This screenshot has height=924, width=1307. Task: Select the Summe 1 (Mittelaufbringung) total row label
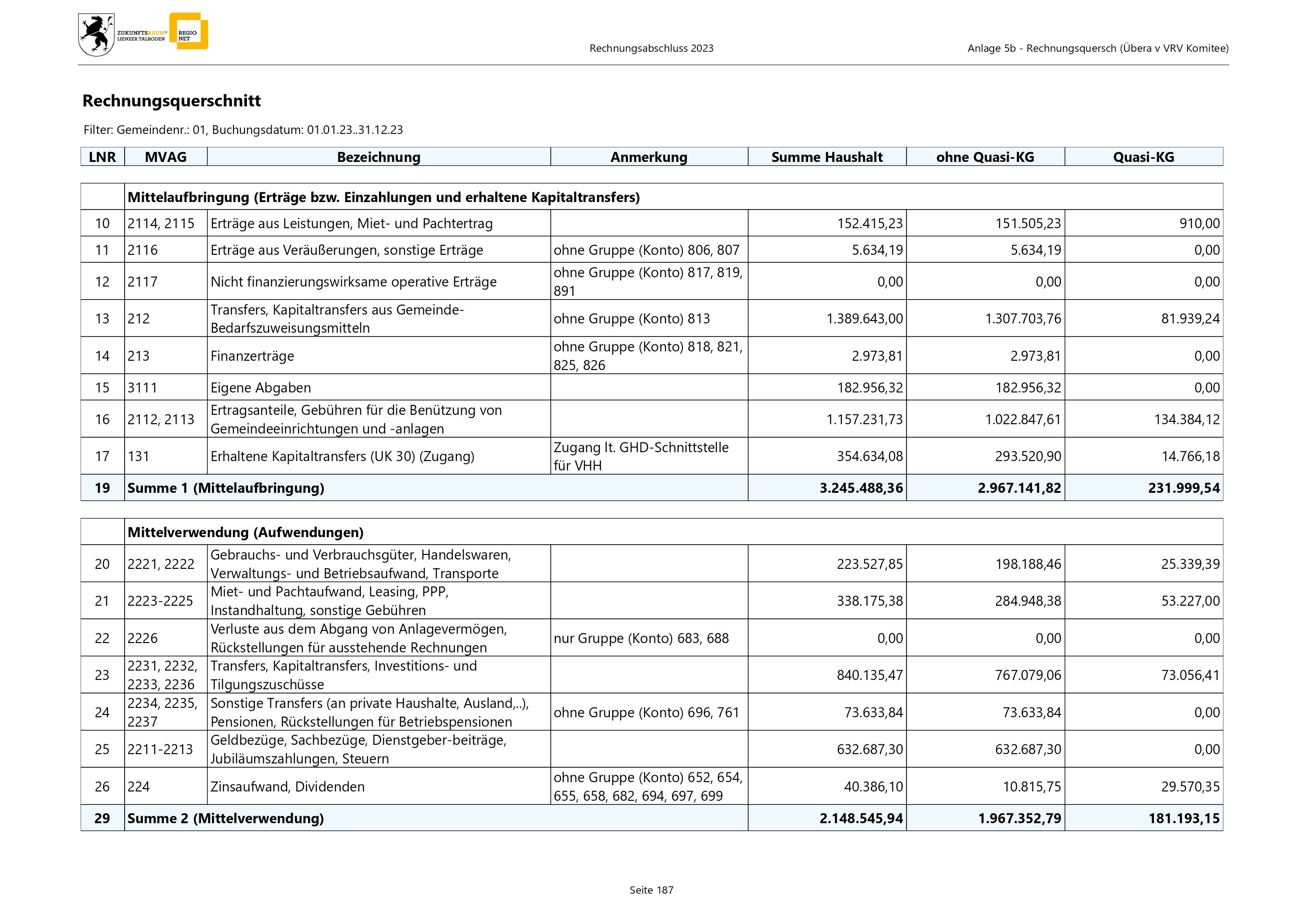[225, 488]
